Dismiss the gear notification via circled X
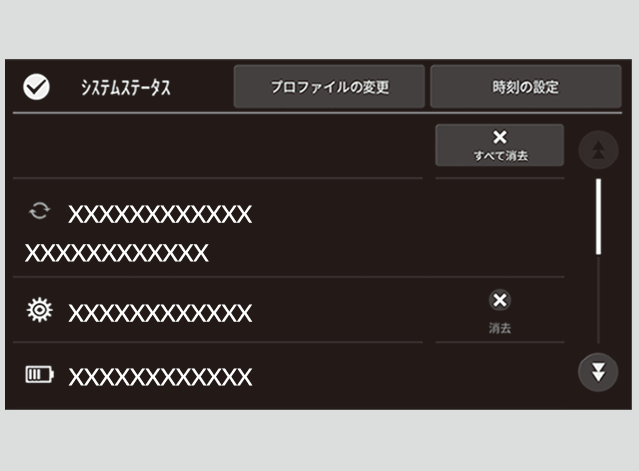This screenshot has width=639, height=471. click(500, 301)
